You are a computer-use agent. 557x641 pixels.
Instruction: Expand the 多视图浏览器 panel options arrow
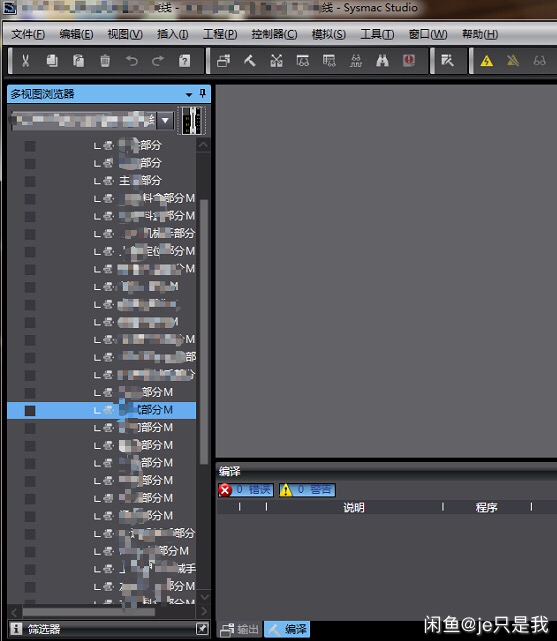(189, 94)
